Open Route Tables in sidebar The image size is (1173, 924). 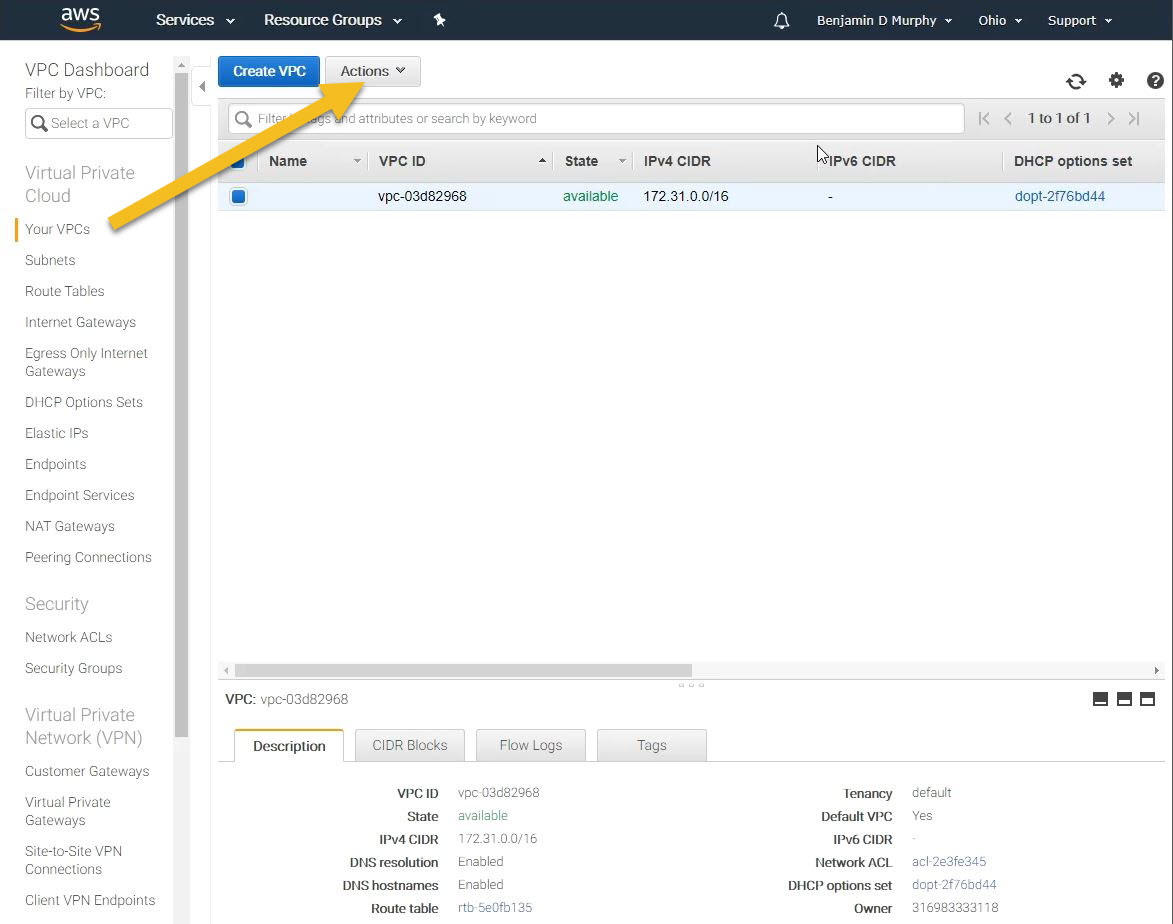coord(64,291)
